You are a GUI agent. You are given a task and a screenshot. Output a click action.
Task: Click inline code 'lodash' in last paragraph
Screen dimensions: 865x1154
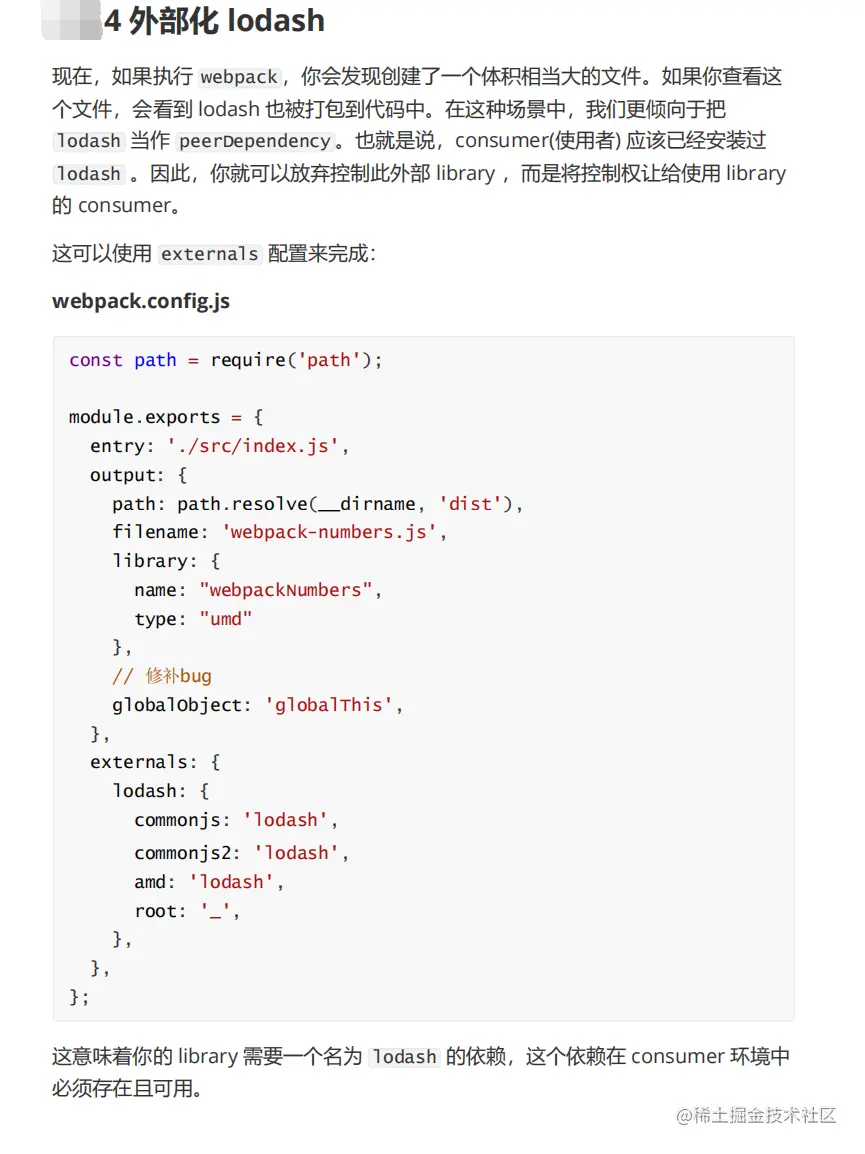point(404,1057)
